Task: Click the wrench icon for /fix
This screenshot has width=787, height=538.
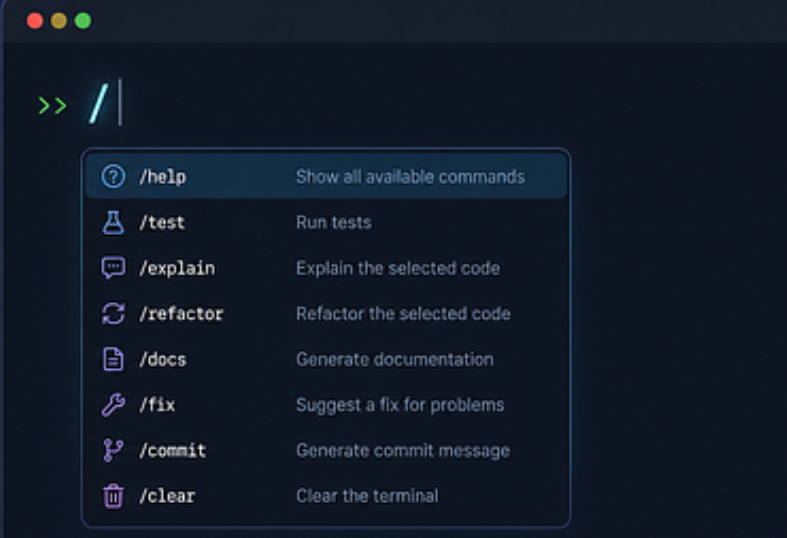Action: [113, 405]
